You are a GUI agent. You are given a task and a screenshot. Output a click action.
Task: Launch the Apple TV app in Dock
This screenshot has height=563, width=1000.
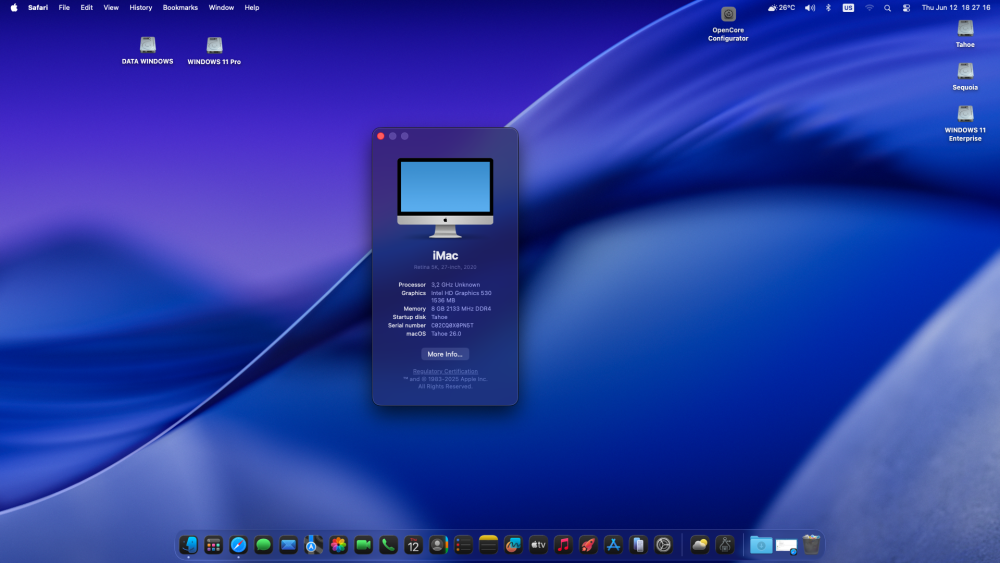click(538, 545)
